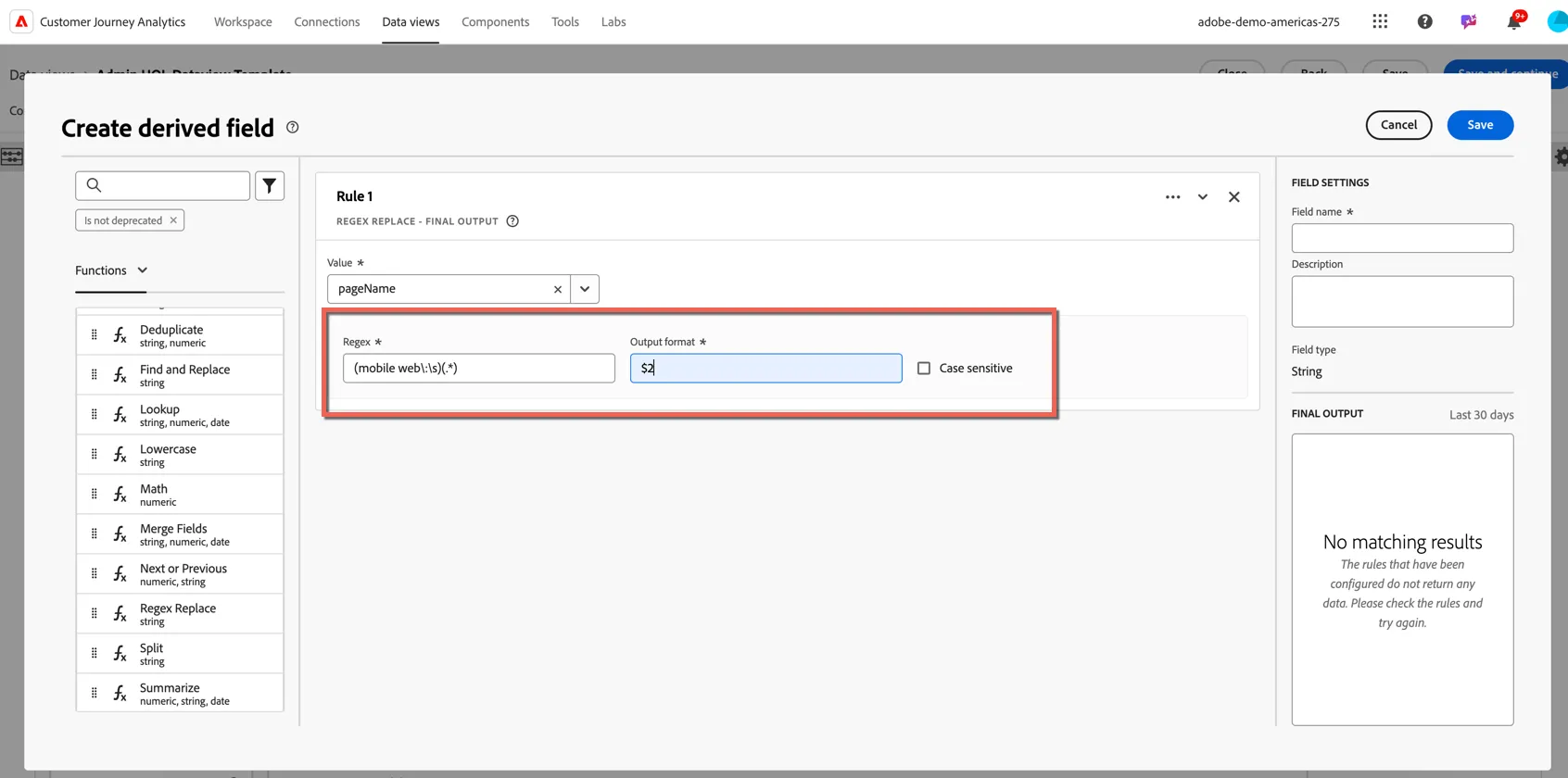Select the Merge Fields function
The height and width of the screenshot is (778, 1568).
[x=180, y=534]
